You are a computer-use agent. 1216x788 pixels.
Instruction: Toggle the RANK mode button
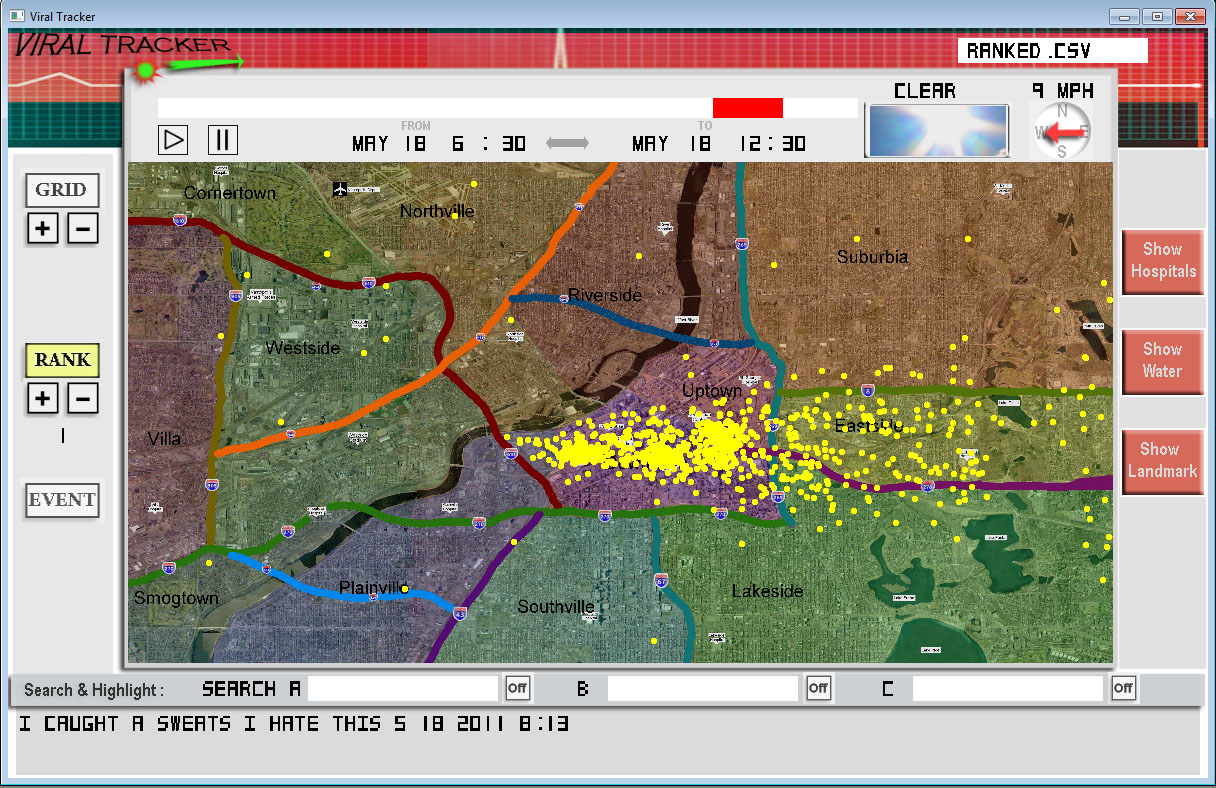point(62,360)
